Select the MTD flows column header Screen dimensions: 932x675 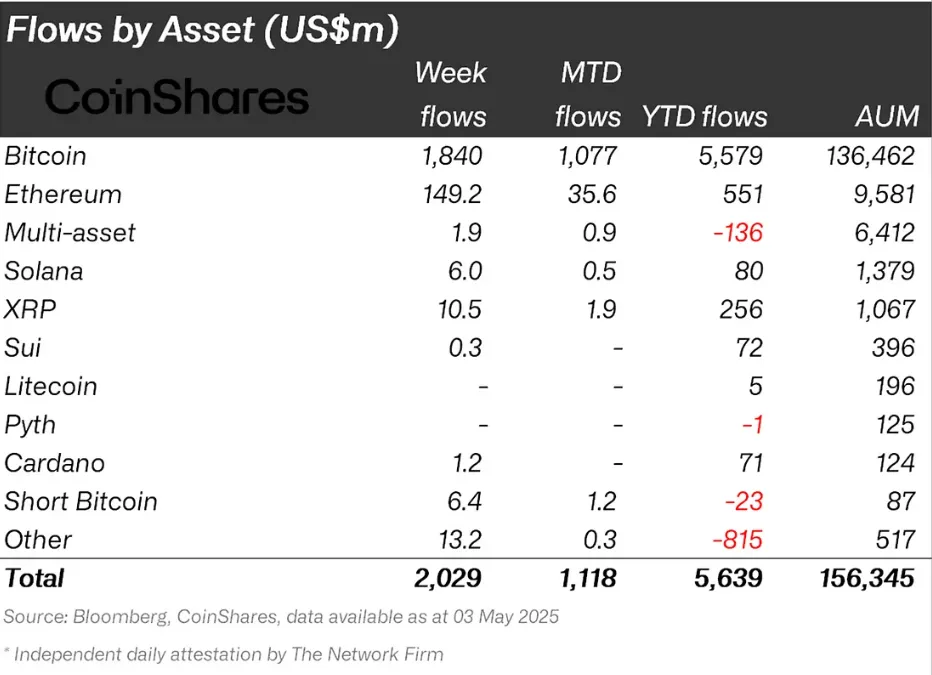tap(588, 94)
